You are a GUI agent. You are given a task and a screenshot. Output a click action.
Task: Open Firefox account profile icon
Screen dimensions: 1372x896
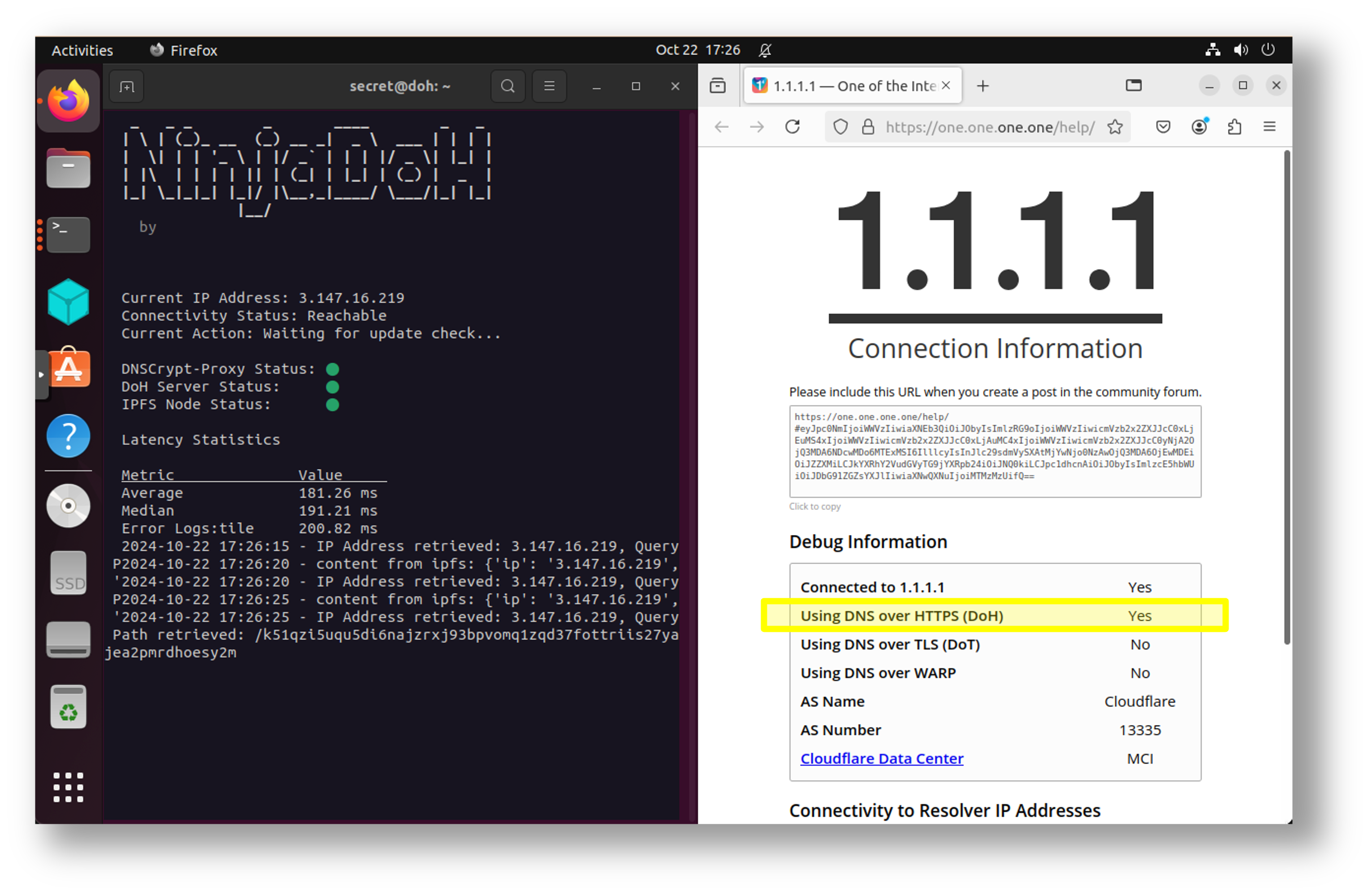tap(1199, 127)
